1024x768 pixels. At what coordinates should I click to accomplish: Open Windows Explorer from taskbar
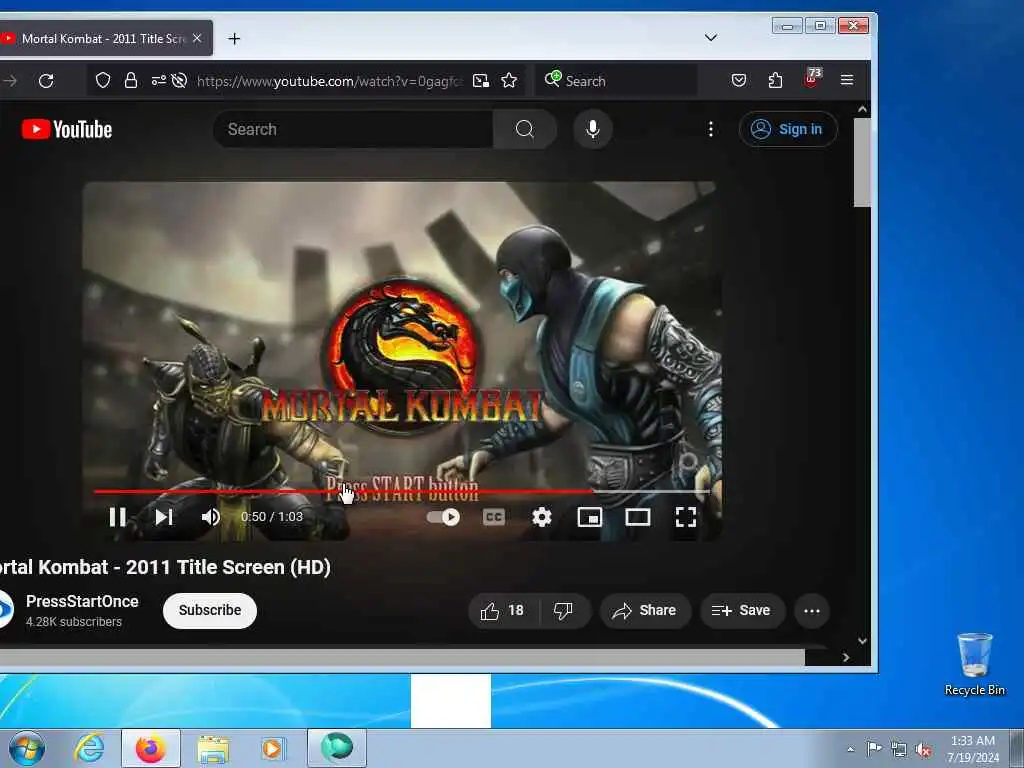pyautogui.click(x=213, y=748)
